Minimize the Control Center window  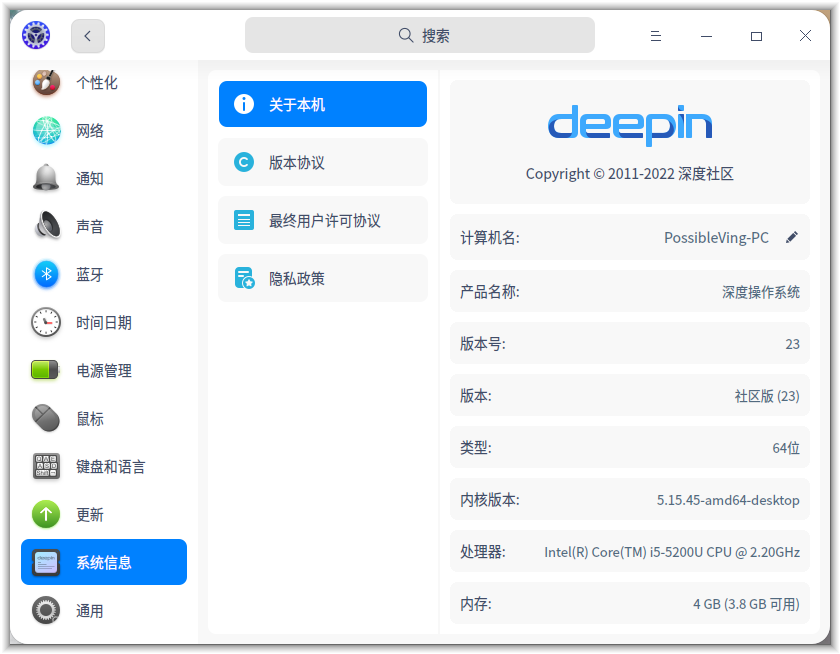point(707,36)
